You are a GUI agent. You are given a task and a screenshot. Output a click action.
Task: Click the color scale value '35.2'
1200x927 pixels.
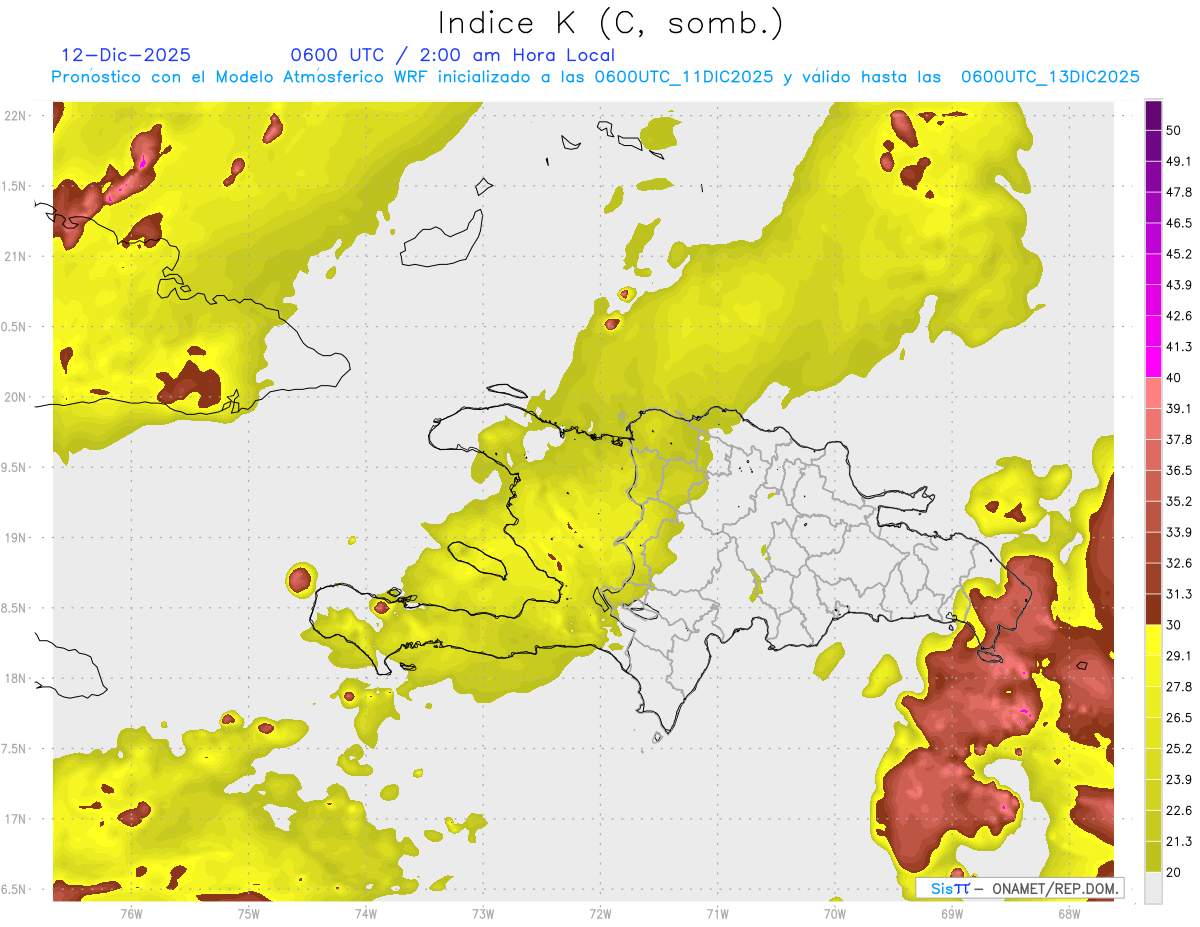pos(1179,501)
